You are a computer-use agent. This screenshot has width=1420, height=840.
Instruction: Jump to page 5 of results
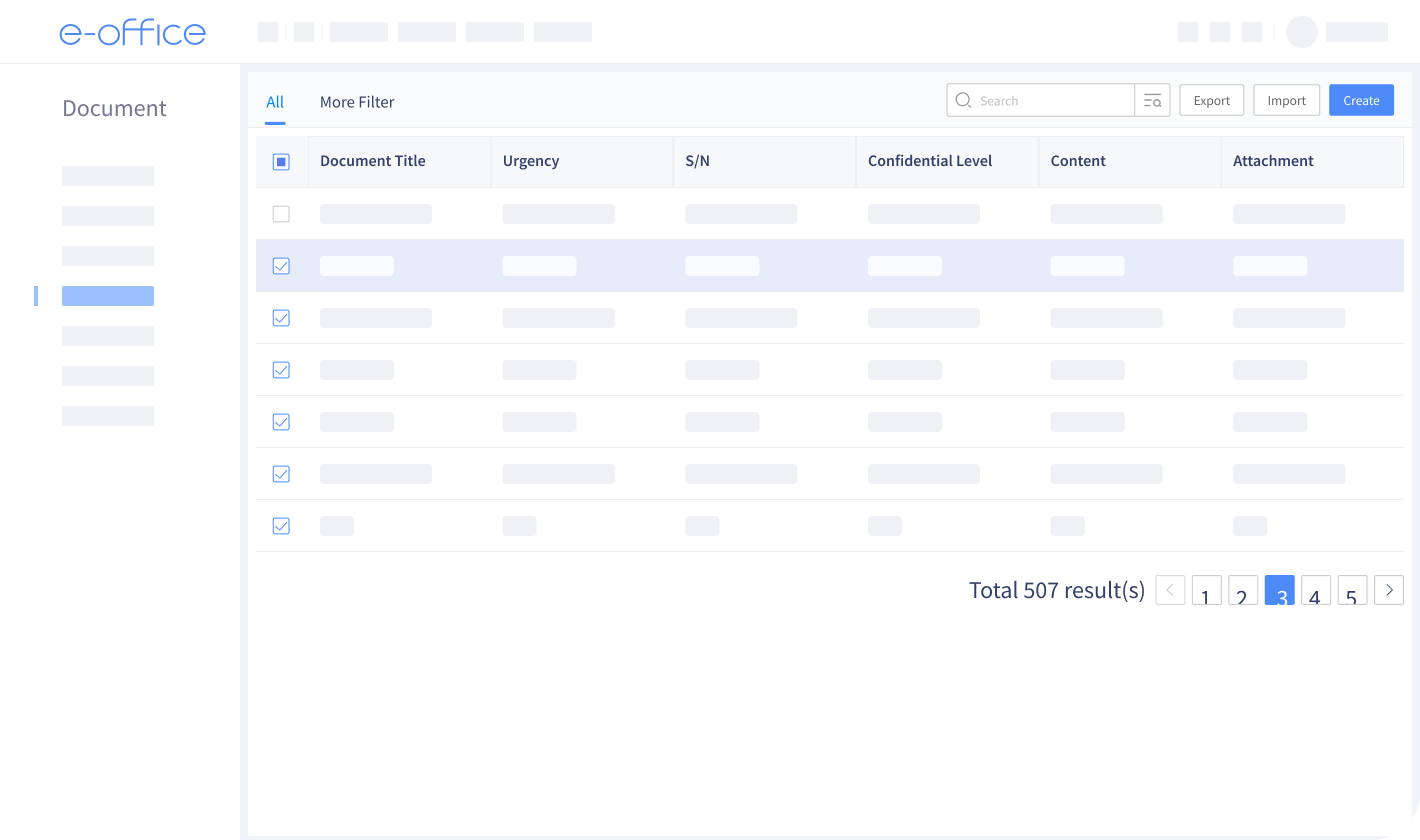coord(1352,590)
